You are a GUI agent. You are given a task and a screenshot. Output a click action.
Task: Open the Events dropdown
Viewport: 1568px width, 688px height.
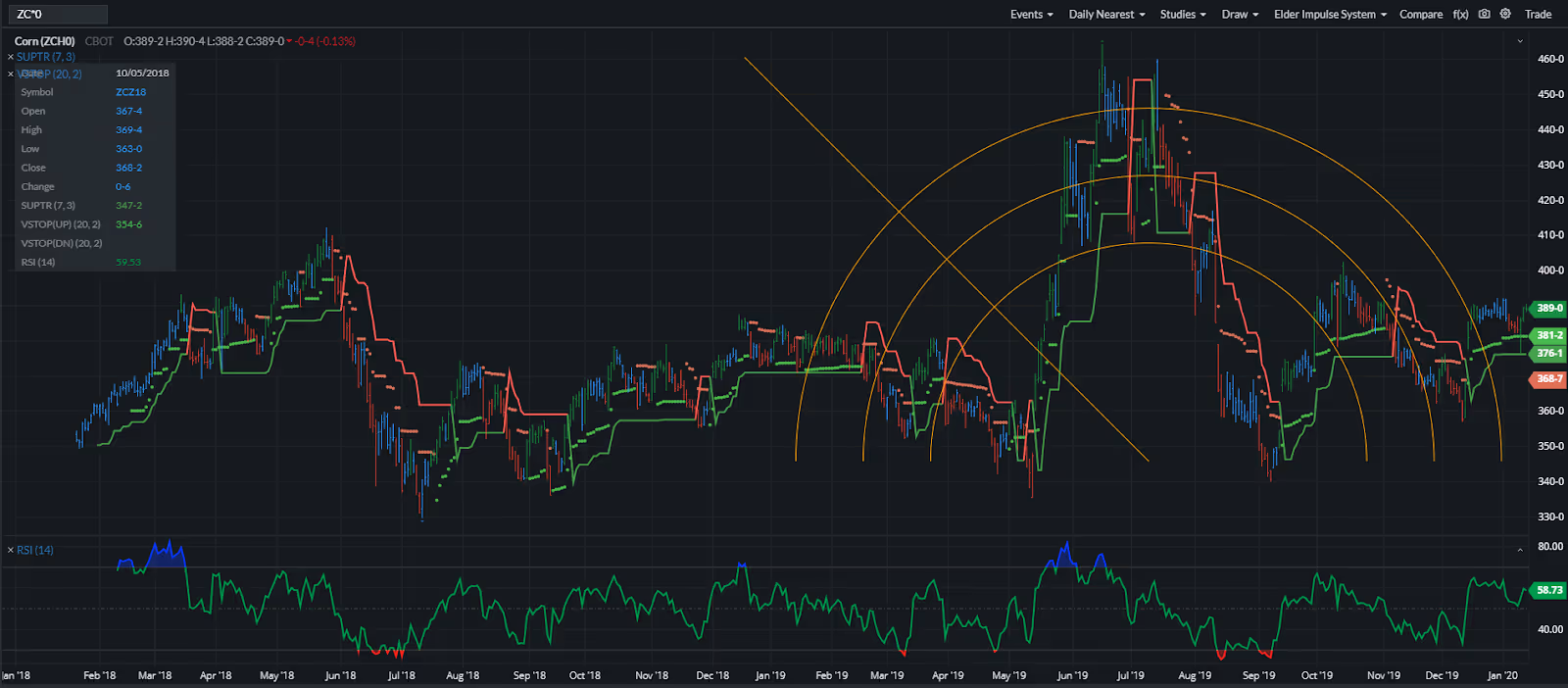click(1032, 14)
